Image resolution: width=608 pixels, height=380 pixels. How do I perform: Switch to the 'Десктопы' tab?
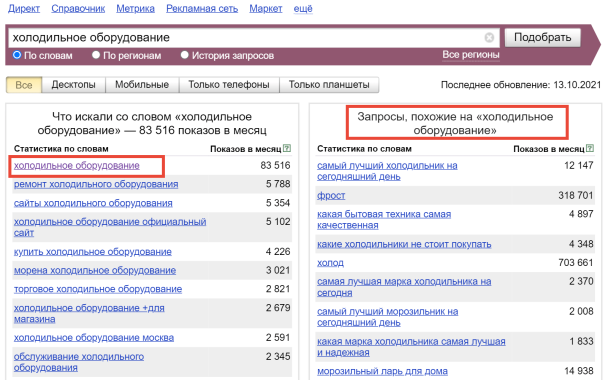pyautogui.click(x=73, y=85)
